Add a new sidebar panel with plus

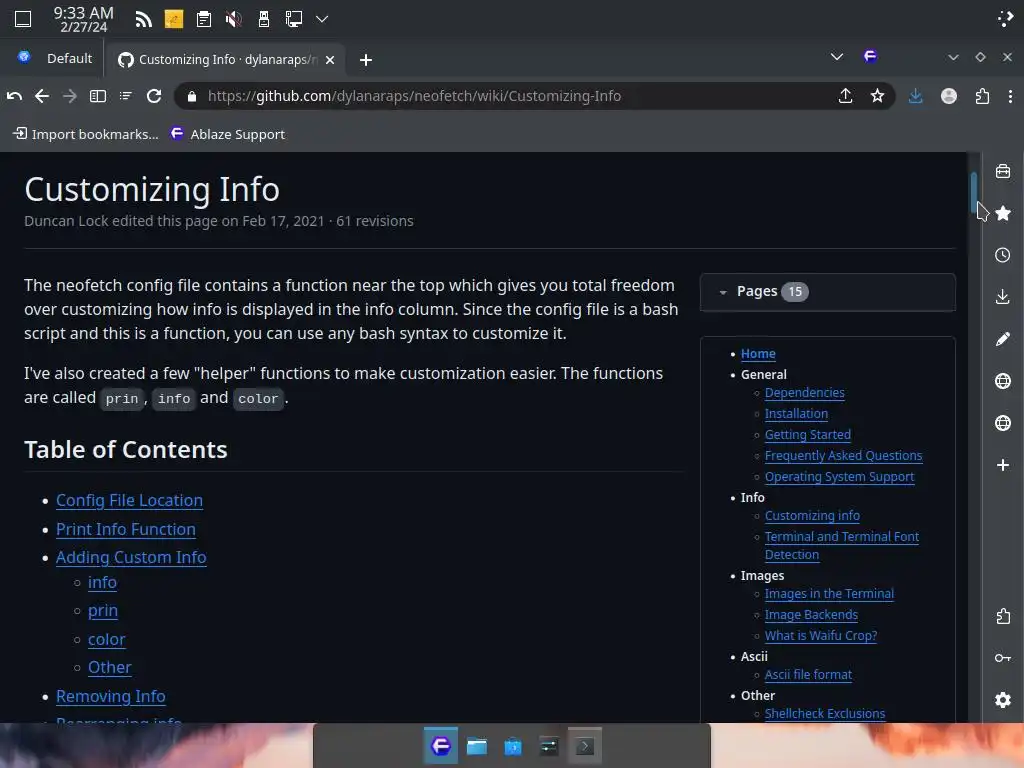[1003, 464]
